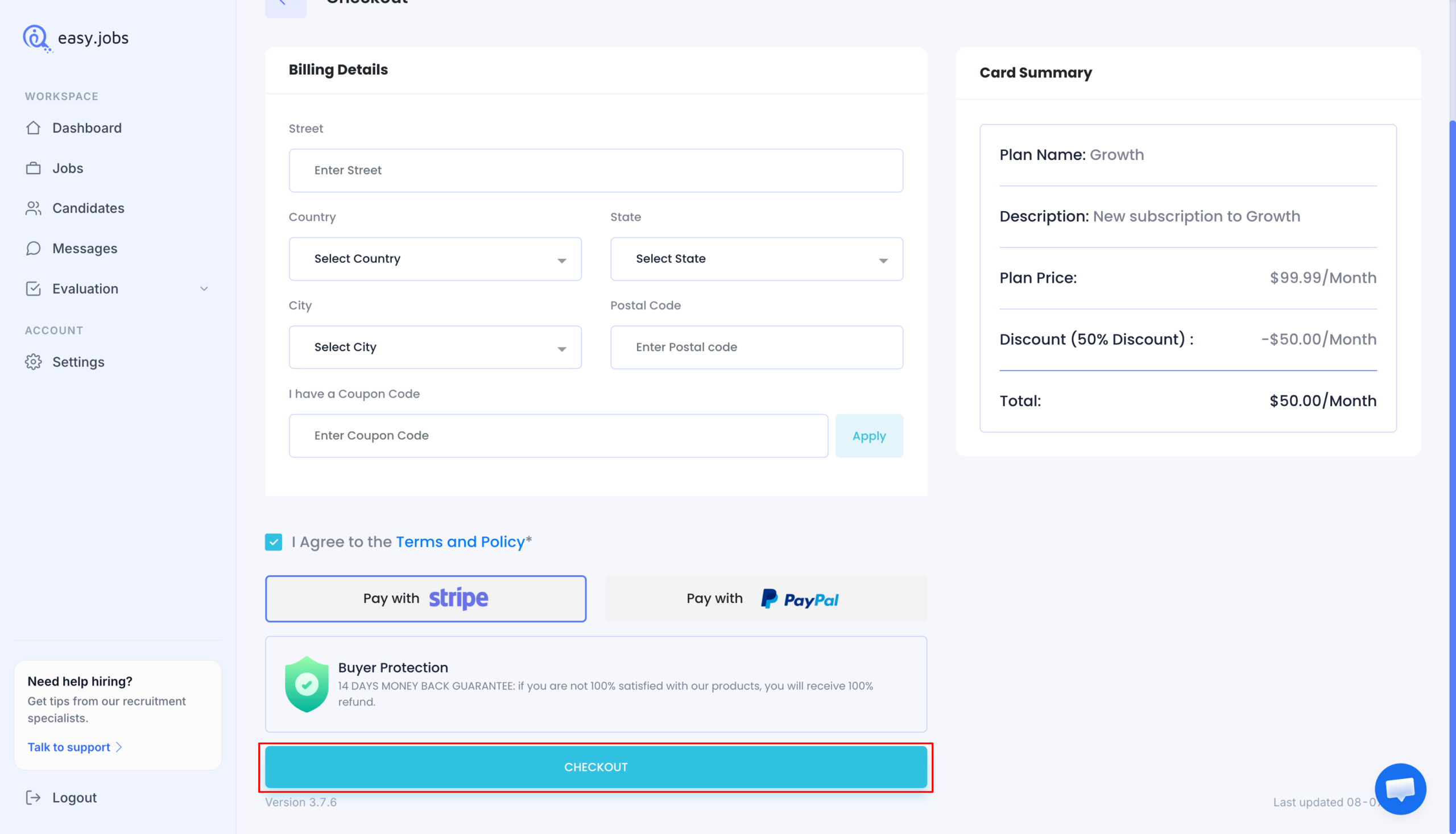1456x834 pixels.
Task: Click the '-$50.00/Month' discount value
Action: 1318,339
